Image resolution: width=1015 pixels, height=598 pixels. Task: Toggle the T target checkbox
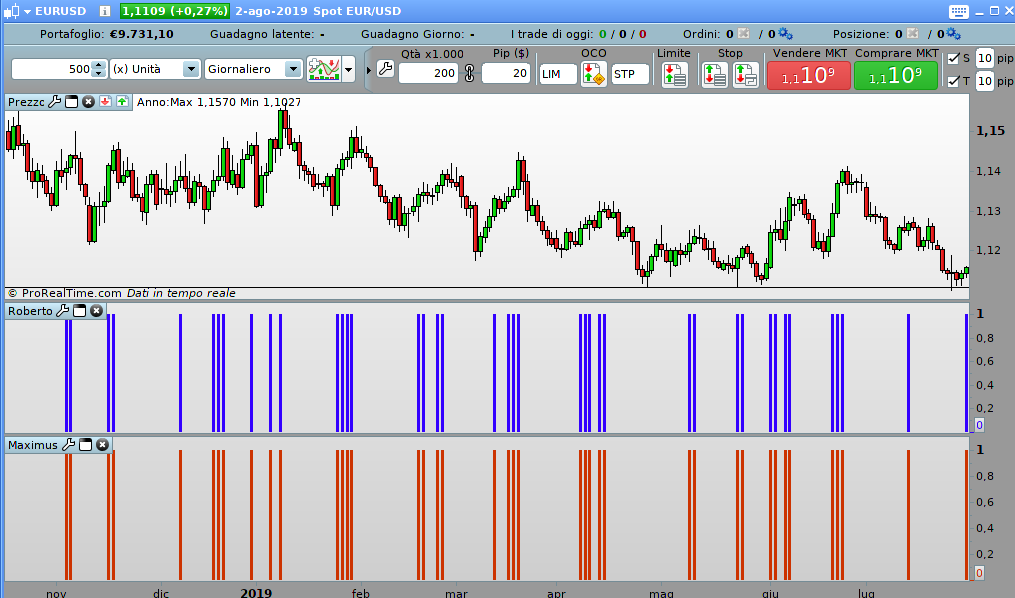pos(953,81)
